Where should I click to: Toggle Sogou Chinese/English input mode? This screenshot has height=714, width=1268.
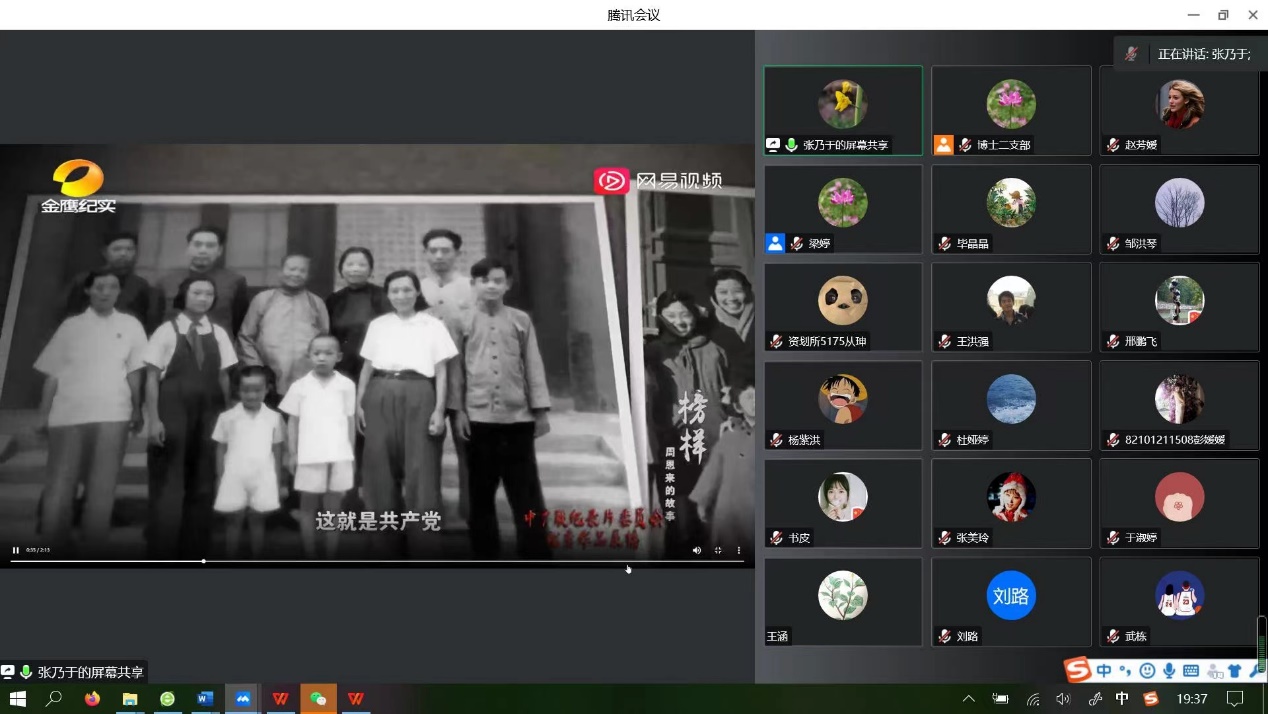click(1104, 670)
